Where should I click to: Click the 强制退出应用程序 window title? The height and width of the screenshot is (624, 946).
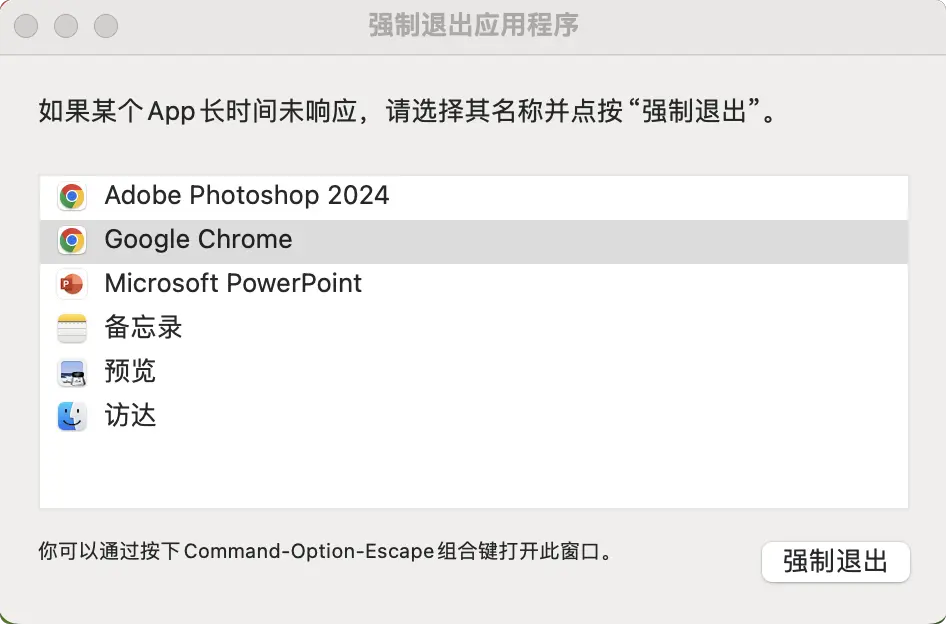click(473, 25)
